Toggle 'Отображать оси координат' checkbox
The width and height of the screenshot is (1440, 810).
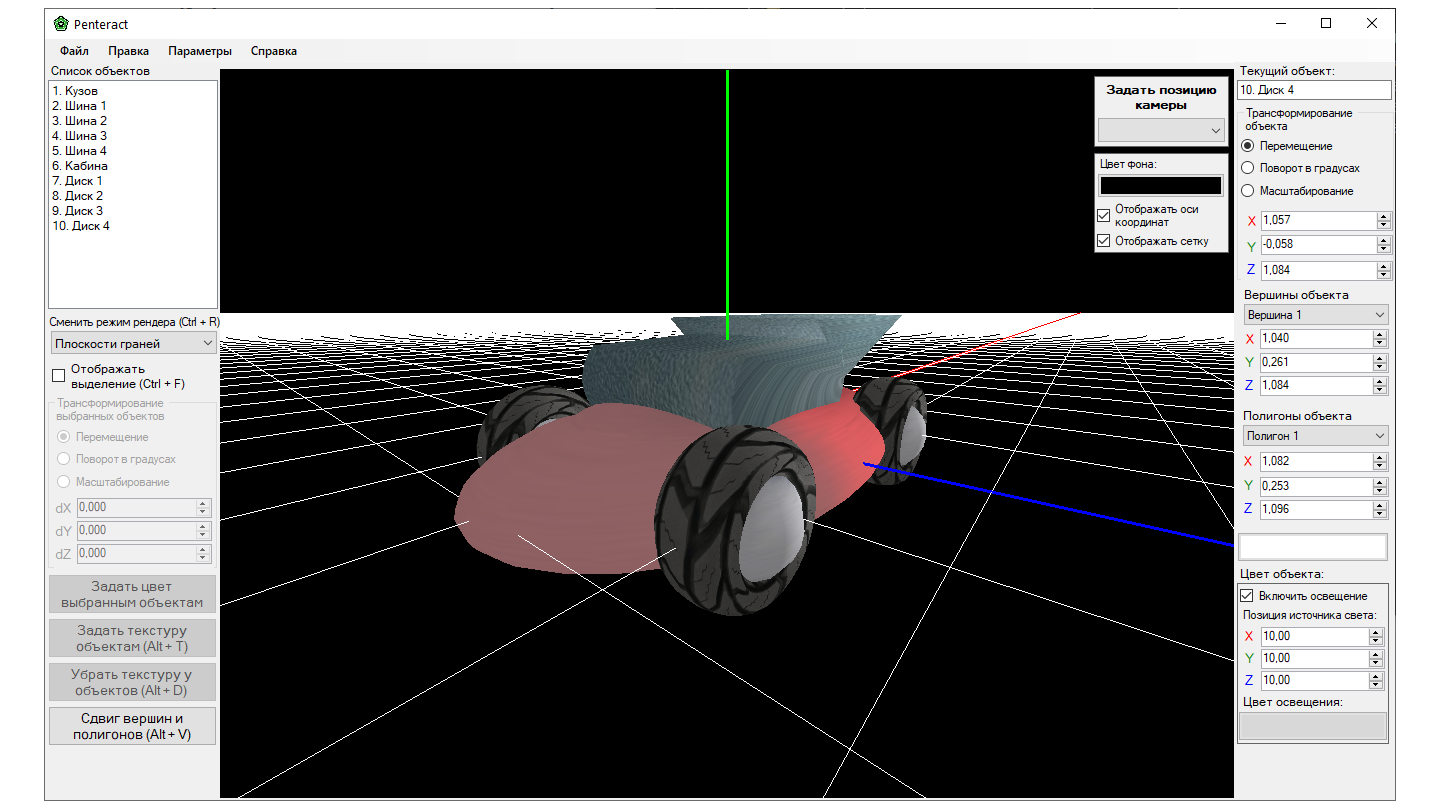[1104, 216]
